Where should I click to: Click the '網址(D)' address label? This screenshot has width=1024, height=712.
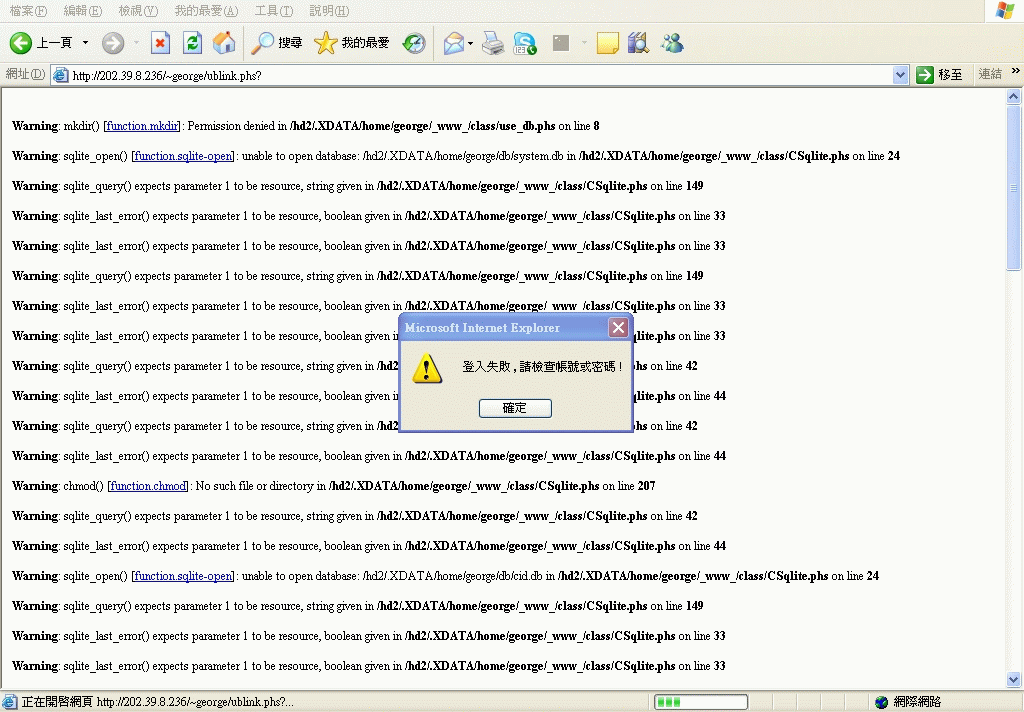click(x=25, y=74)
